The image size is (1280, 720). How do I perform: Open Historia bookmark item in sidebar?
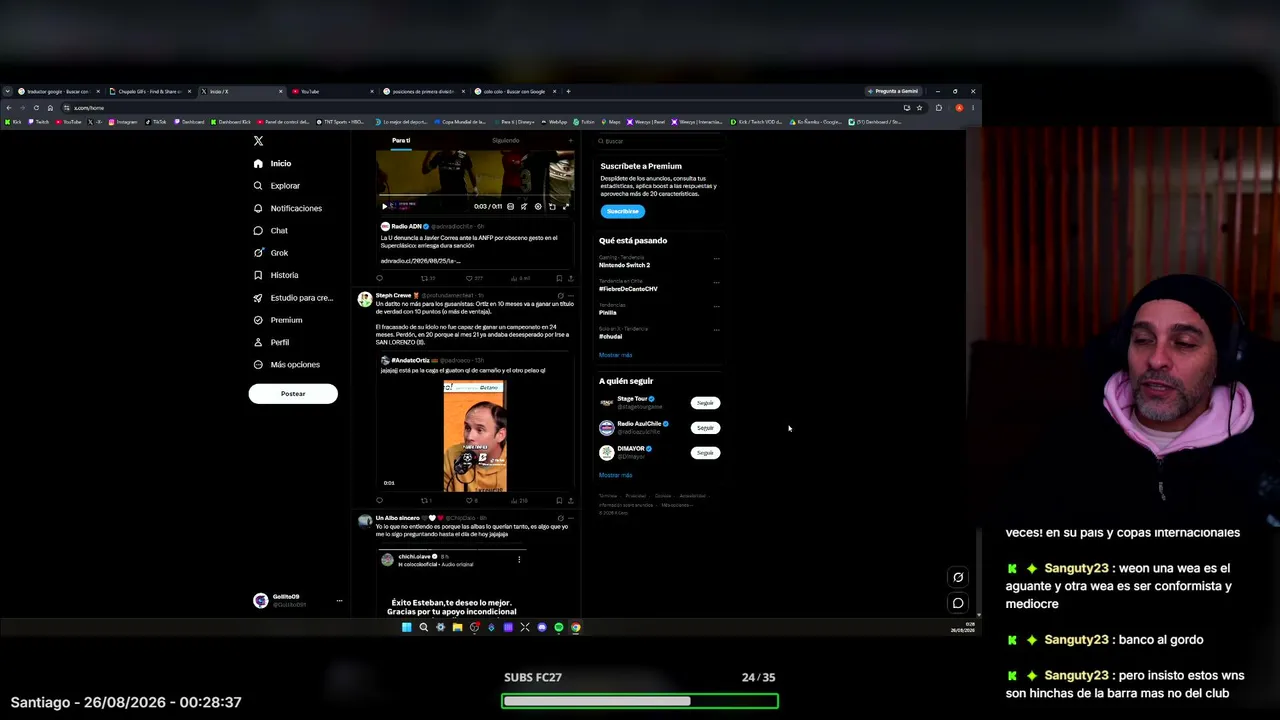pyautogui.click(x=276, y=275)
